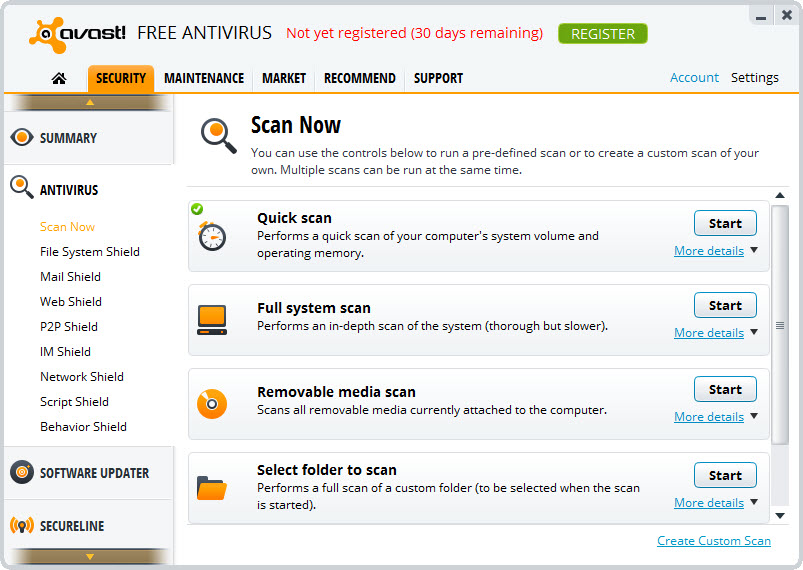Open Software Updater section
The image size is (803, 570).
tap(89, 473)
